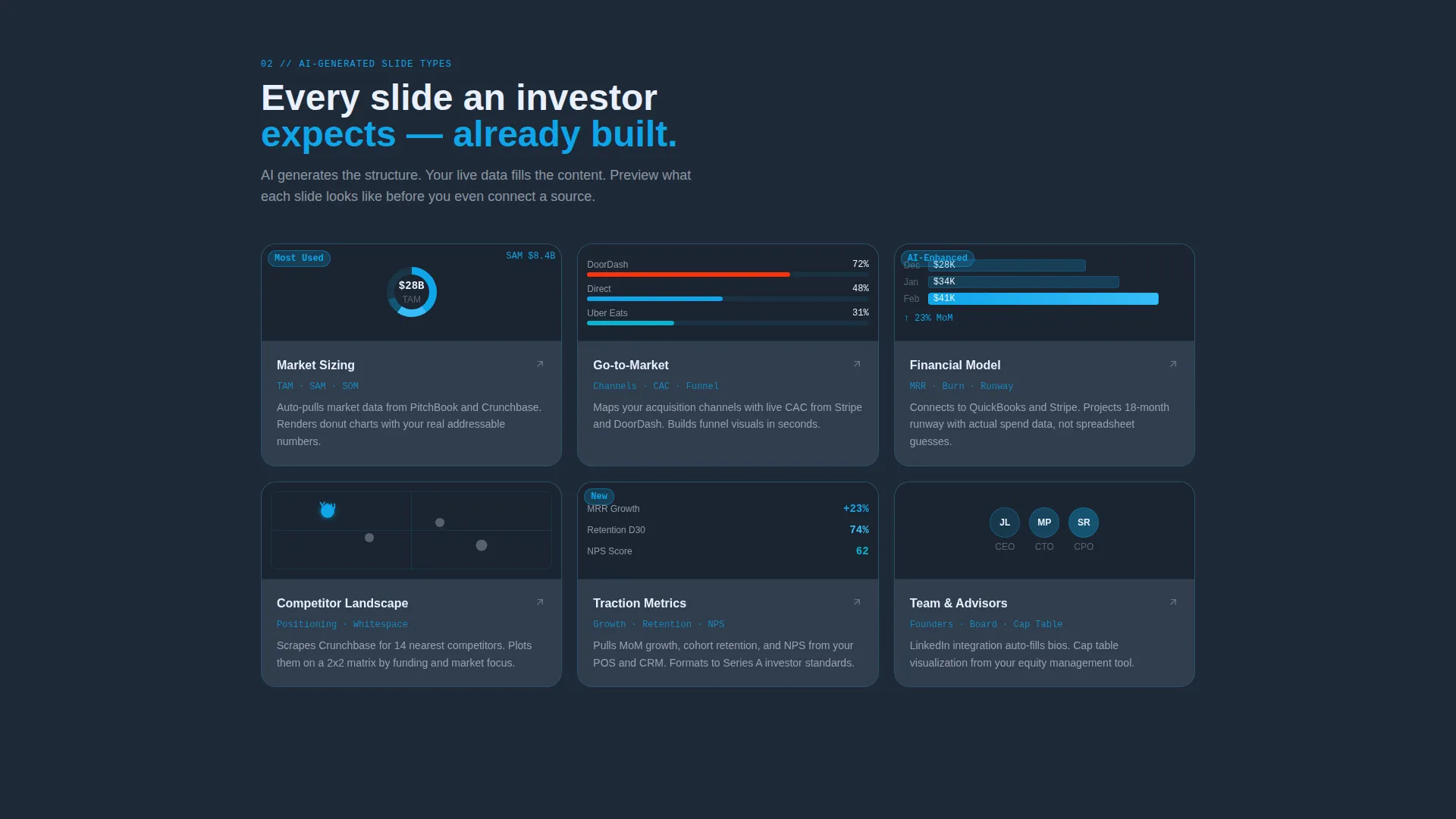Click the Team & Advisors arrow icon
1456x819 pixels.
click(x=1173, y=602)
